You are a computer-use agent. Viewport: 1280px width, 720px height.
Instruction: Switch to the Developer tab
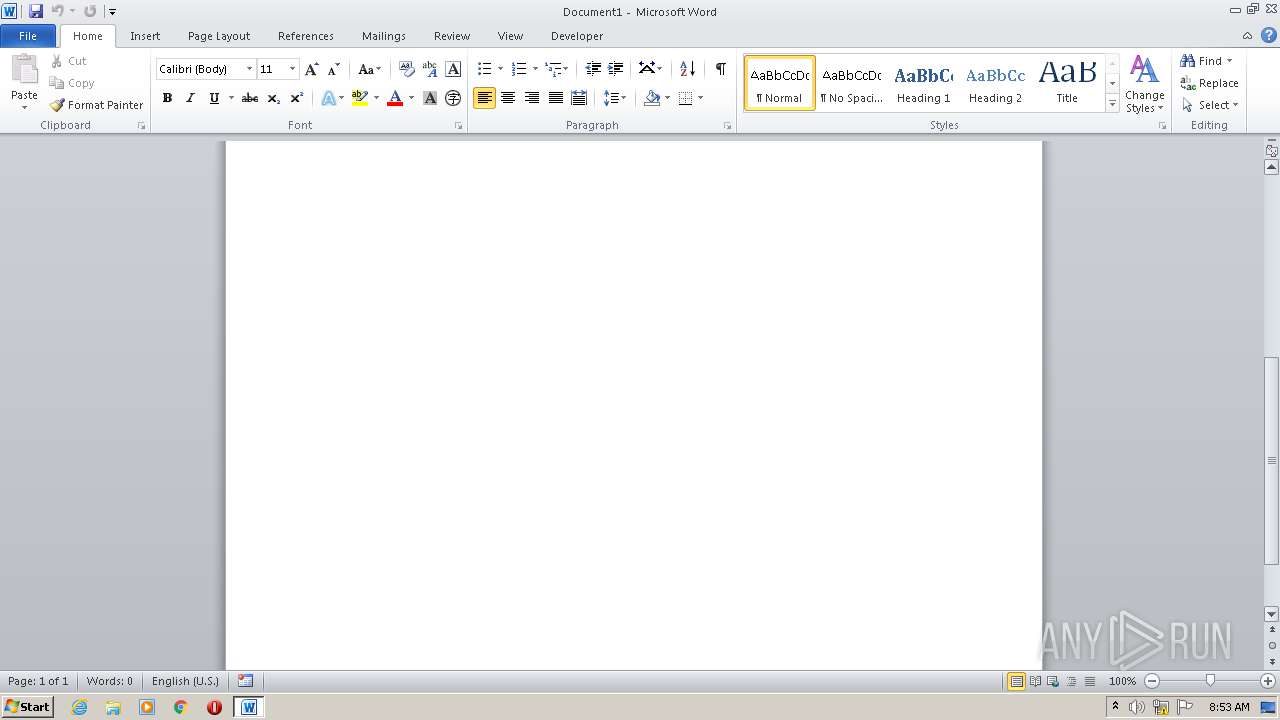tap(577, 36)
